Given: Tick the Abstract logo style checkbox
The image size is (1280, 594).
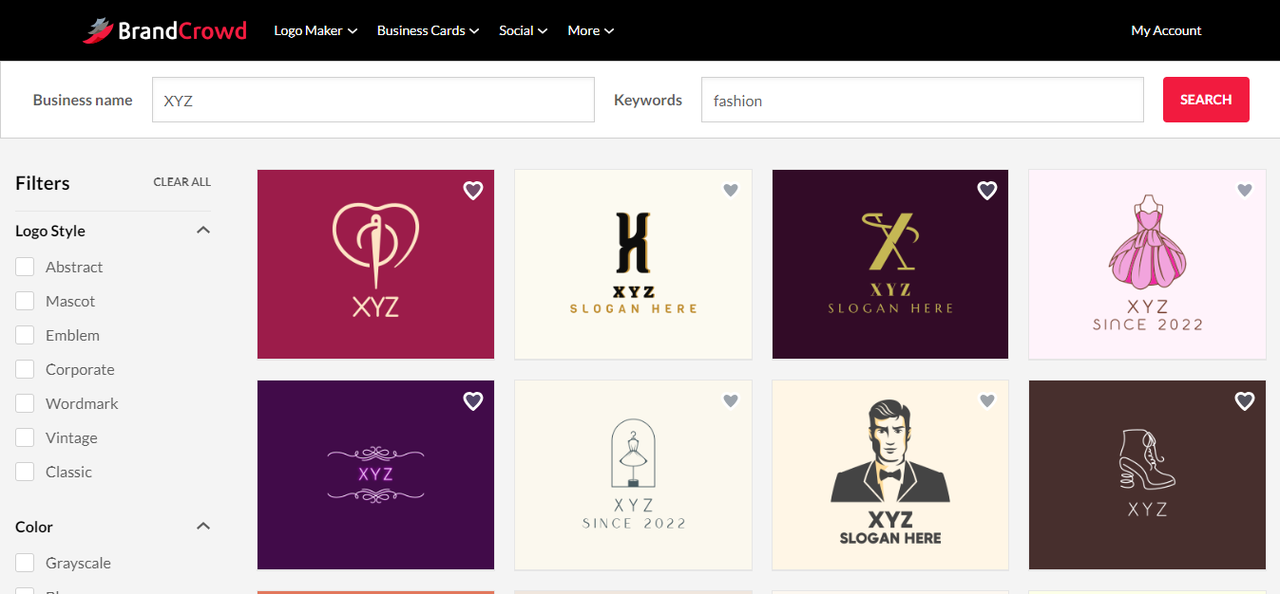Looking at the screenshot, I should point(25,267).
